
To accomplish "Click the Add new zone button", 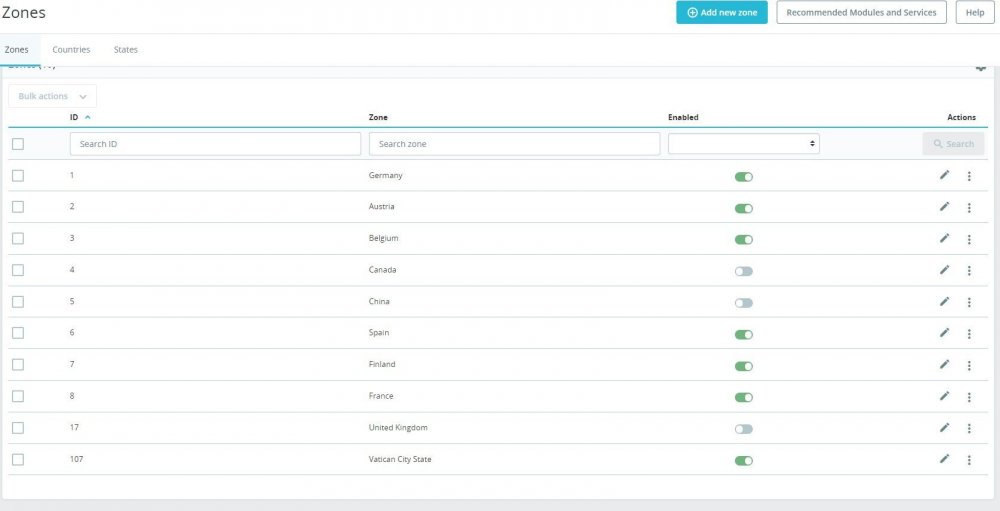I will [x=722, y=12].
